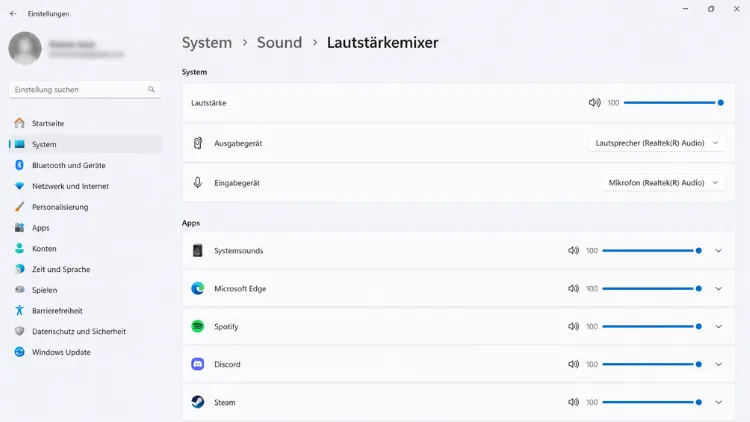
Task: Adjust the Steam volume slider
Action: tap(652, 402)
